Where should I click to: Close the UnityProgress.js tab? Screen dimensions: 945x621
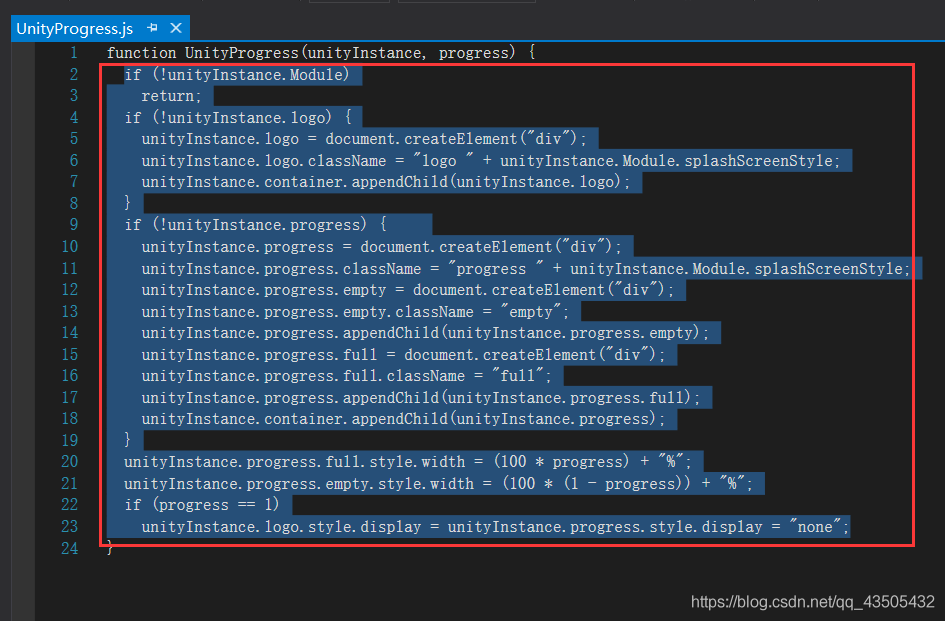point(176,28)
